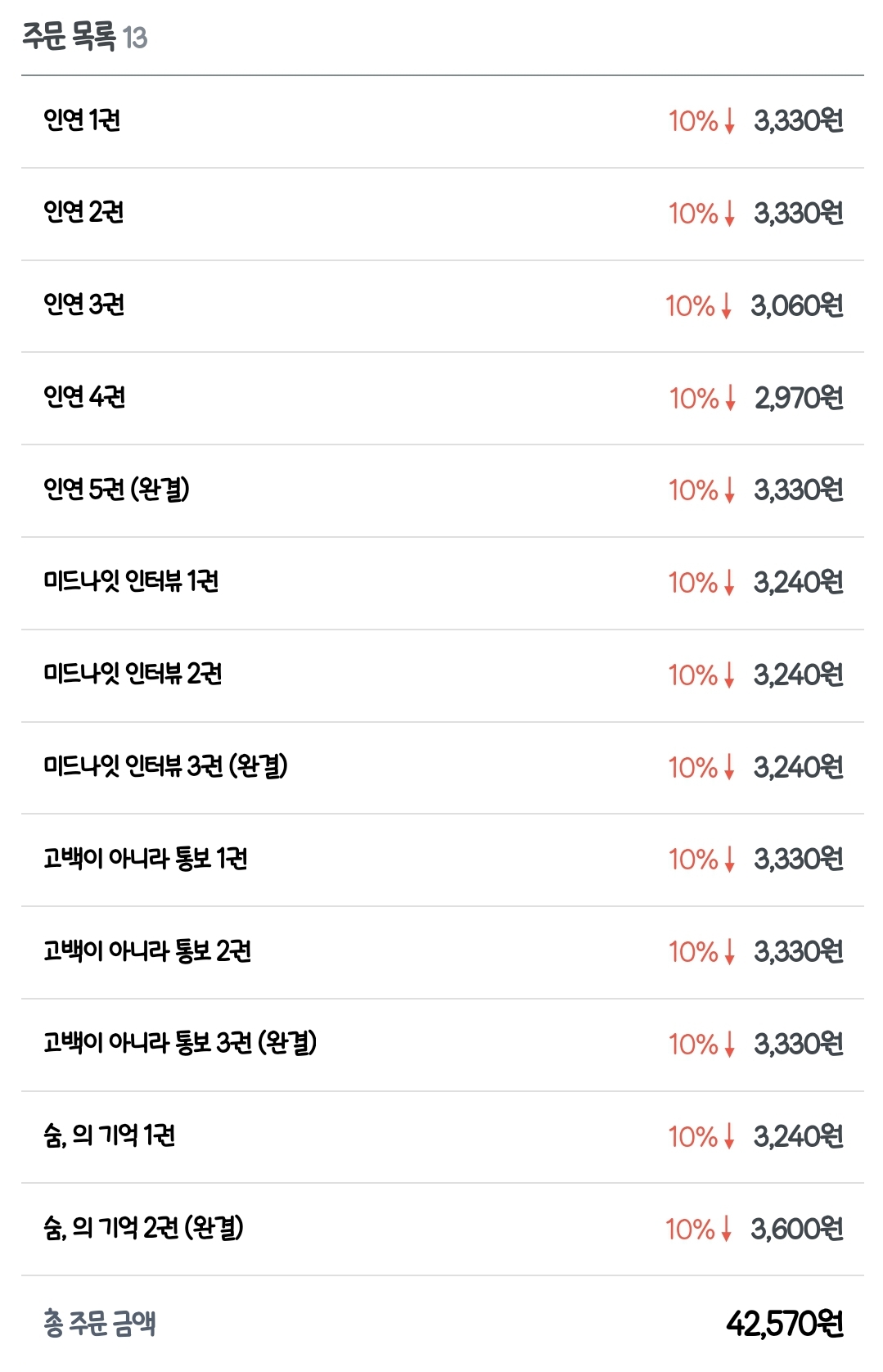Click the 인연 3권 item title
This screenshot has width=883, height=1372.
(83, 305)
